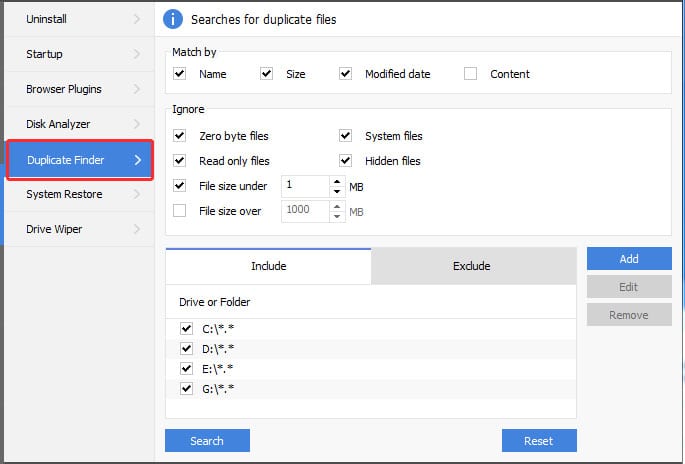
Task: Decrease File size under value with down arrow
Action: (x=336, y=191)
